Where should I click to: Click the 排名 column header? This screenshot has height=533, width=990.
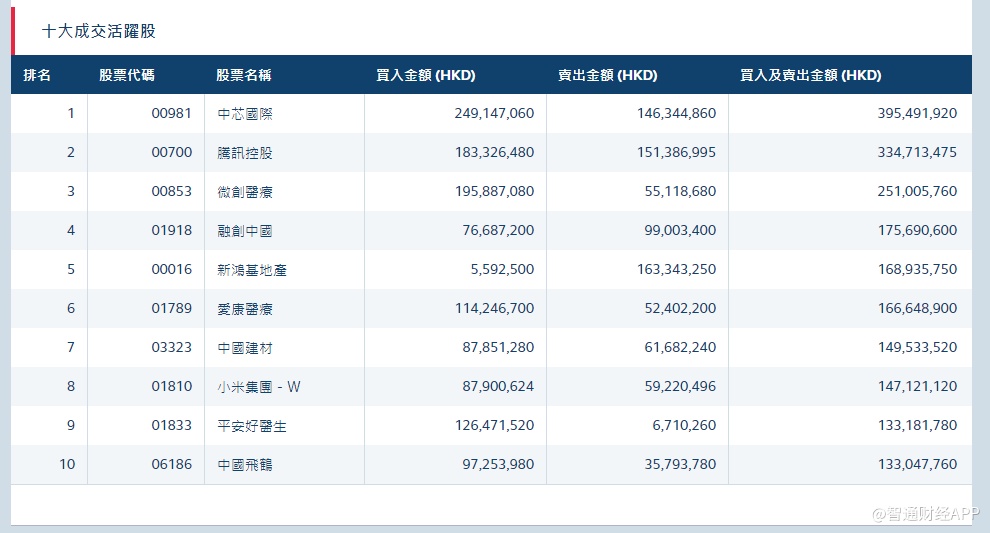coord(38,75)
